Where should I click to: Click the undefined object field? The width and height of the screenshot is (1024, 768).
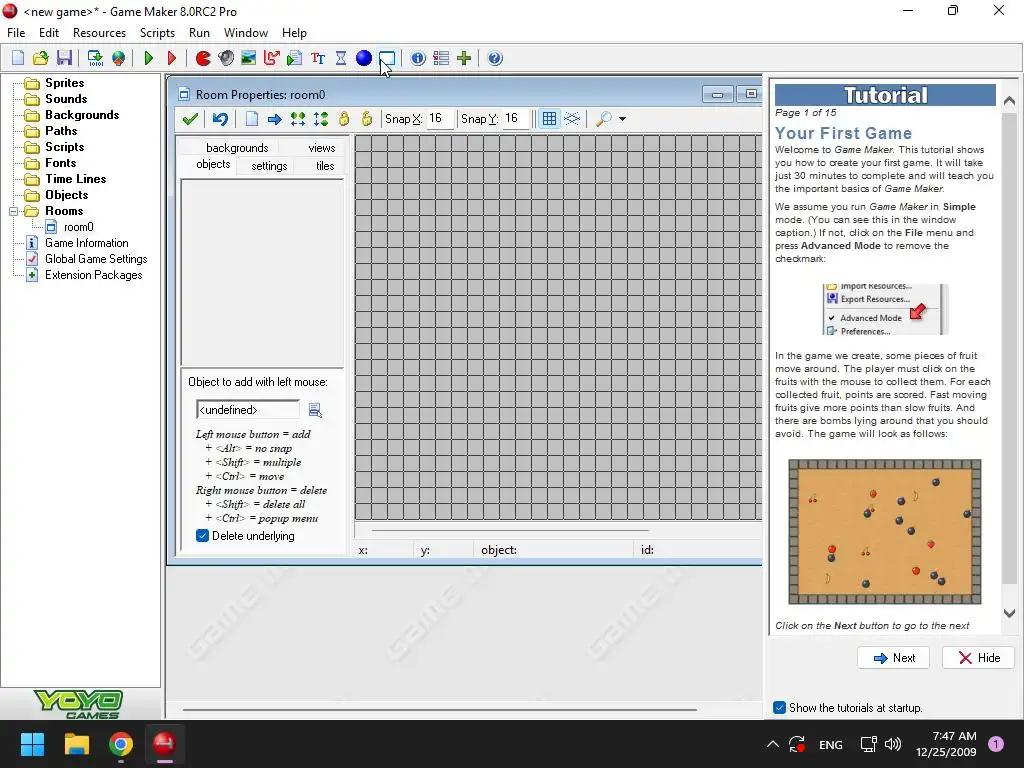tap(248, 410)
